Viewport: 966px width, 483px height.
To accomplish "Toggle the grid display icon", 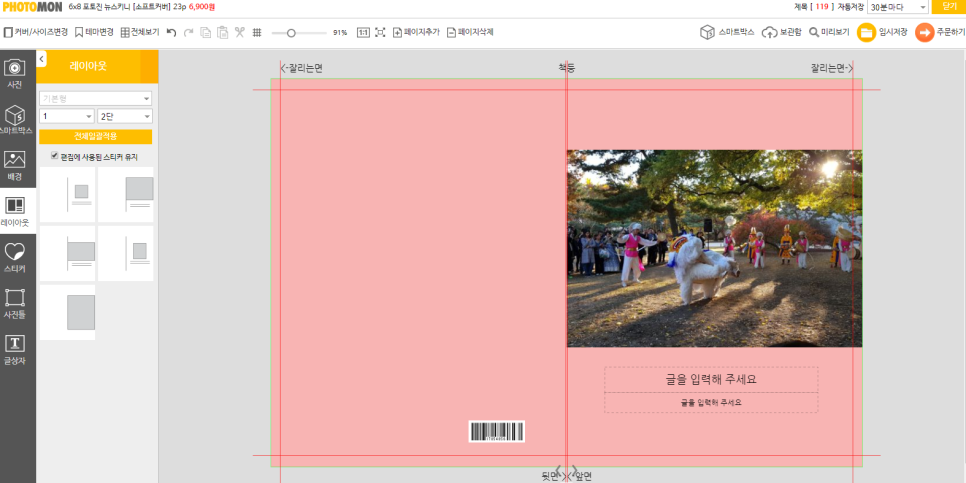I will point(257,32).
